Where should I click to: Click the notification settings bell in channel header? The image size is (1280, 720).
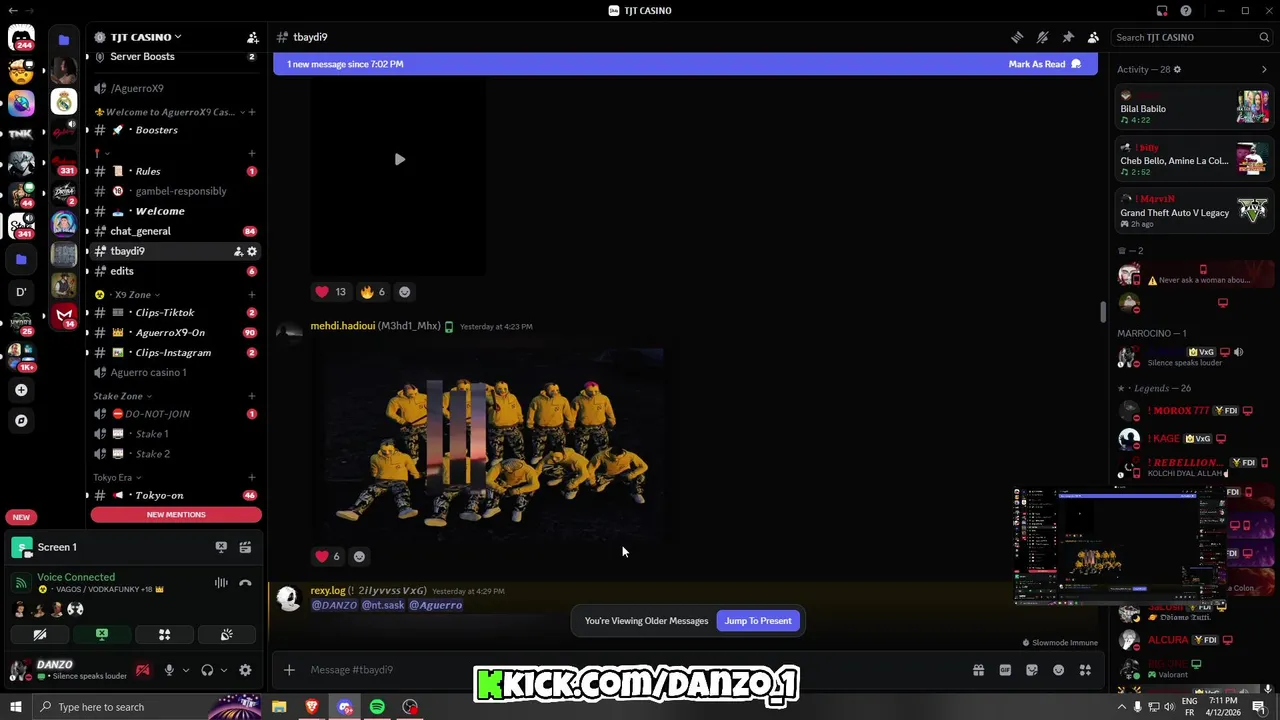coord(1042,37)
